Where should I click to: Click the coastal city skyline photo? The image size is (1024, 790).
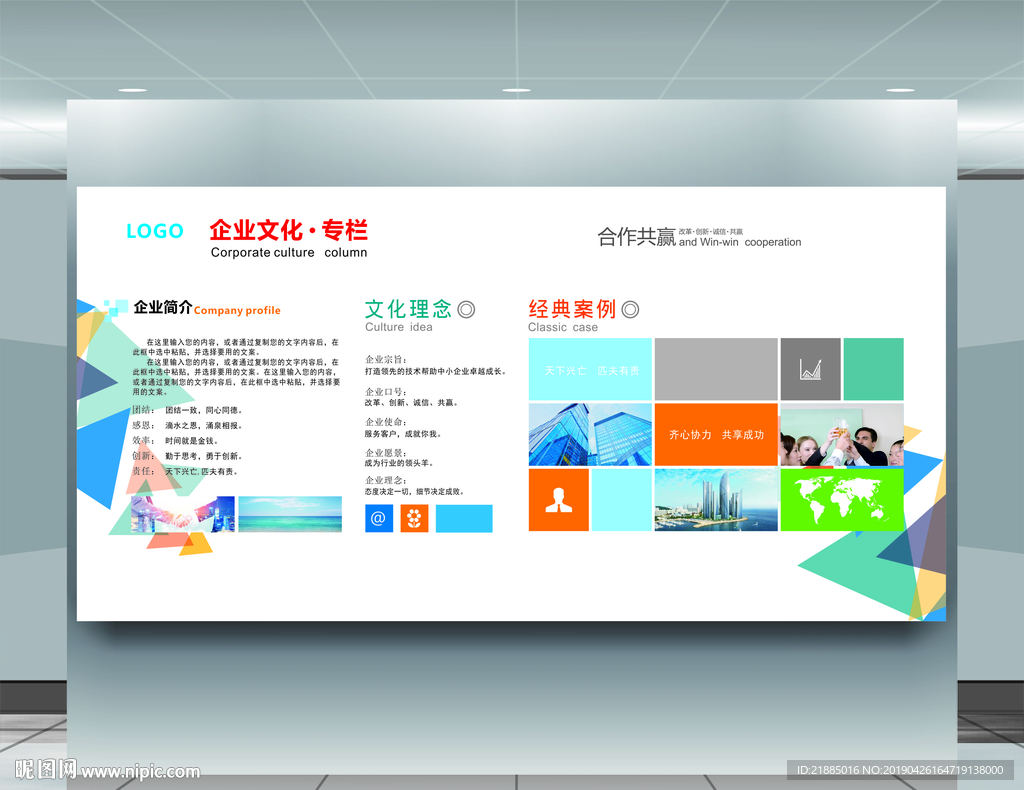point(716,500)
